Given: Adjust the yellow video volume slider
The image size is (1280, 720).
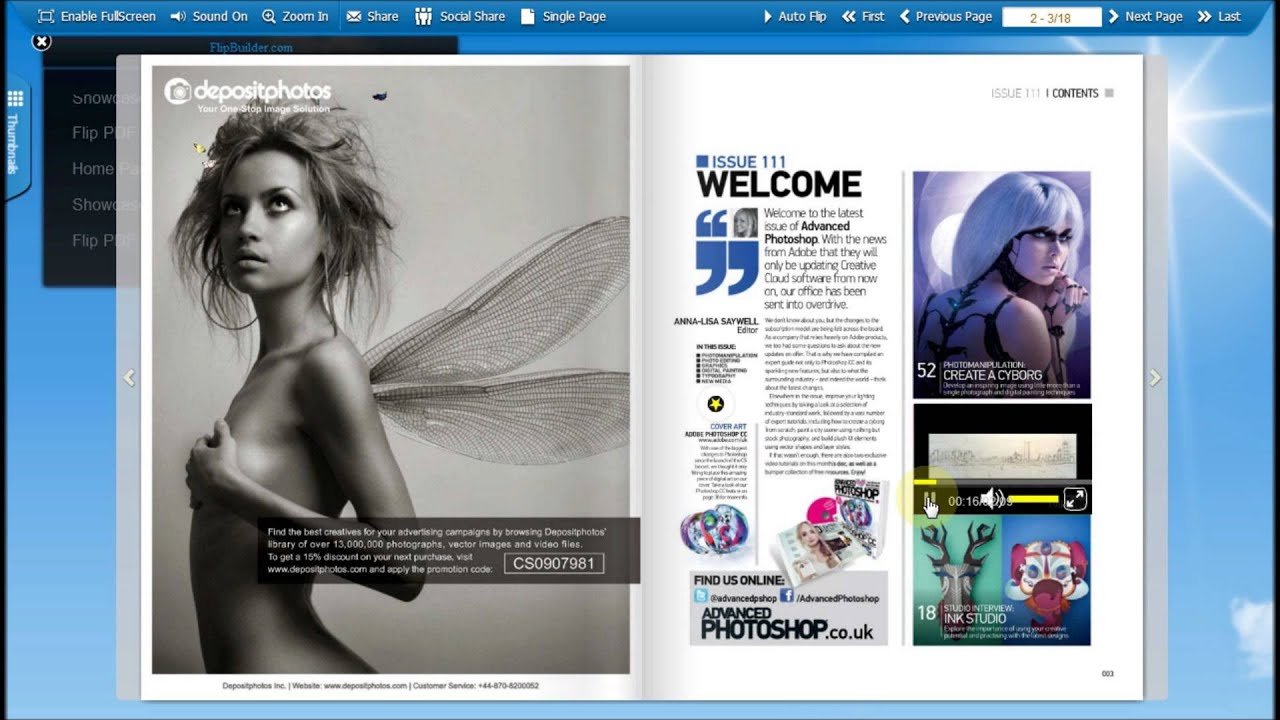Looking at the screenshot, I should click(x=1033, y=499).
